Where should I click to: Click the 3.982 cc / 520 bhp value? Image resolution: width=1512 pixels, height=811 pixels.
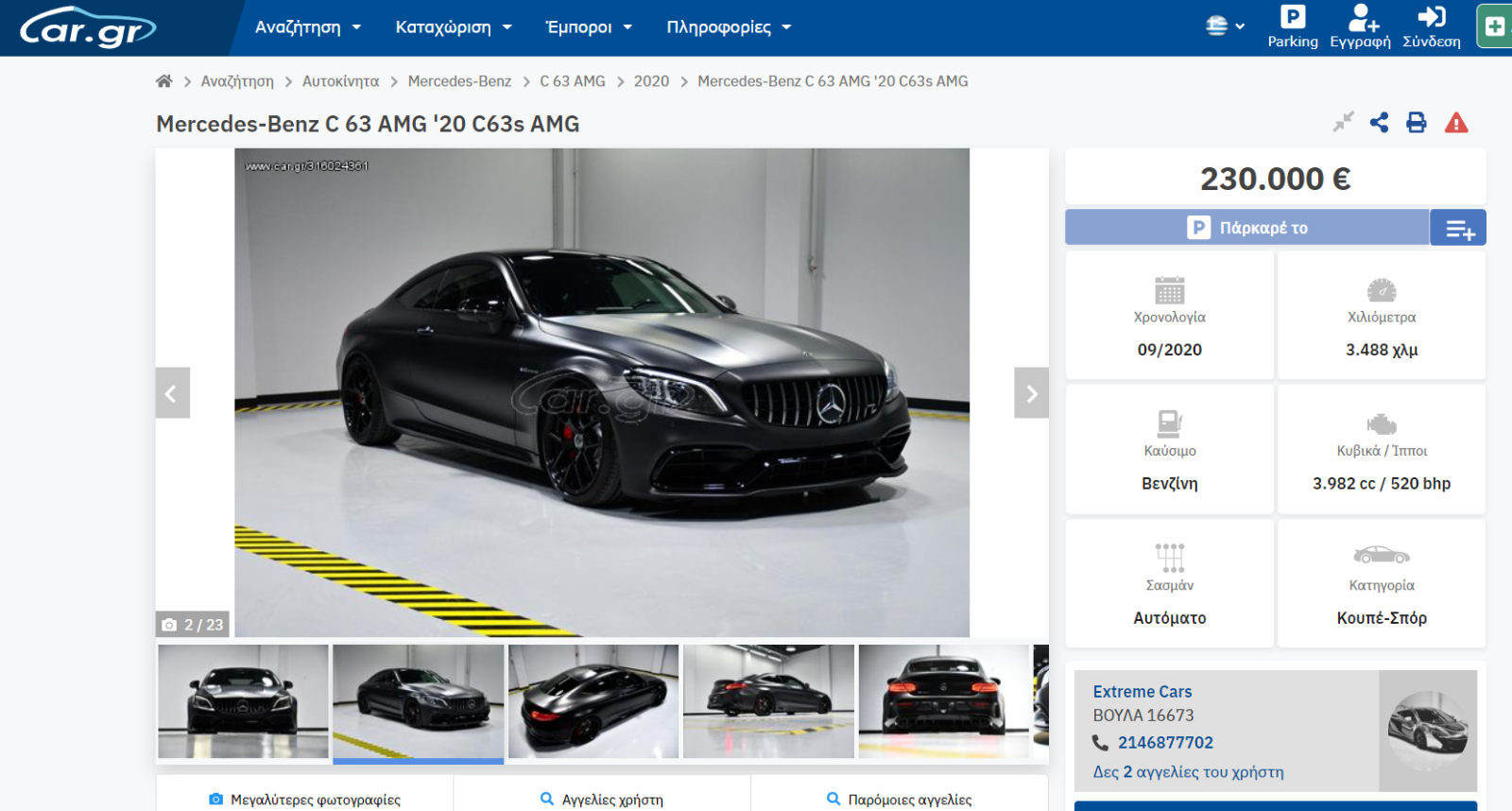[1382, 484]
